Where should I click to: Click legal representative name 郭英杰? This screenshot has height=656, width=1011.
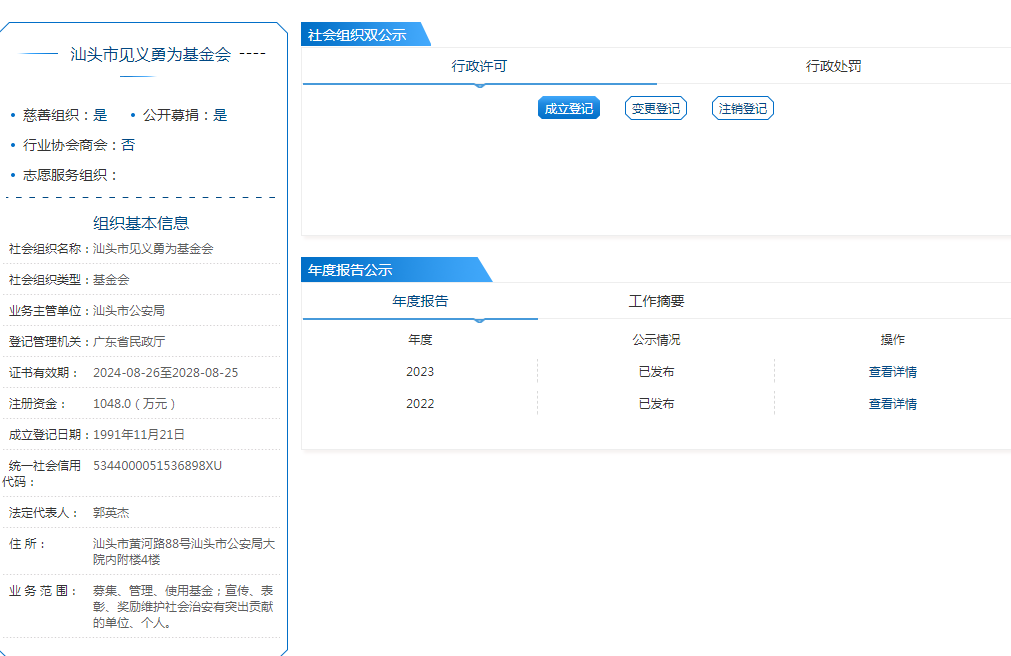111,512
